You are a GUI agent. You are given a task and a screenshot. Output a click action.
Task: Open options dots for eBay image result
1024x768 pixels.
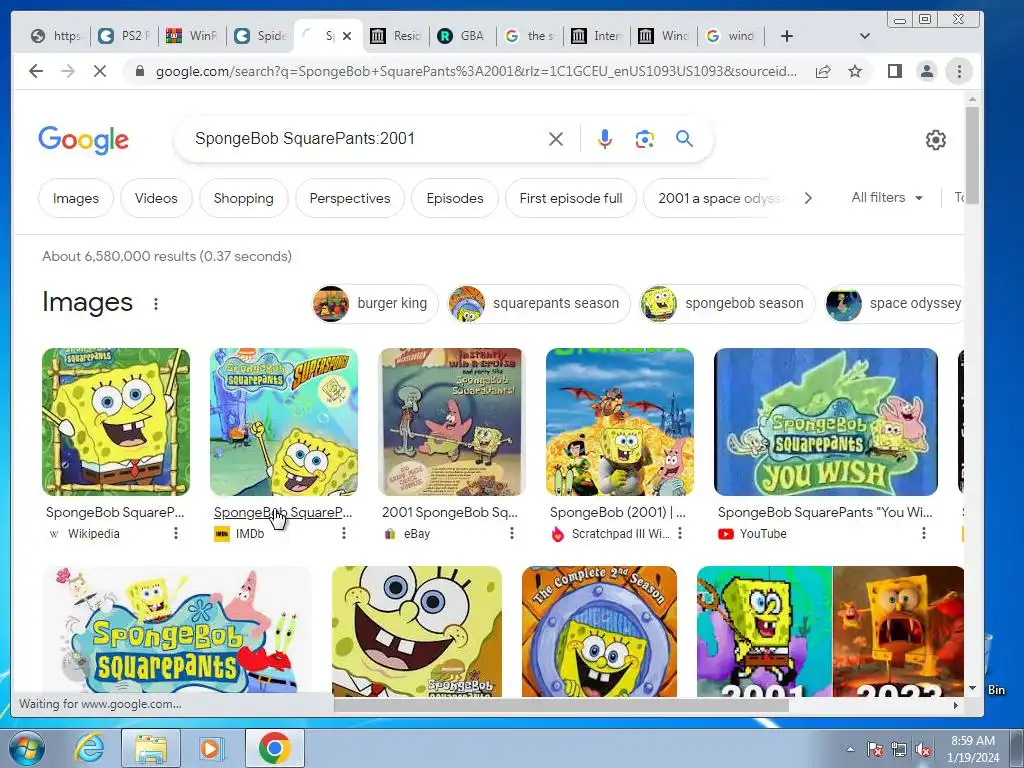[x=511, y=534]
